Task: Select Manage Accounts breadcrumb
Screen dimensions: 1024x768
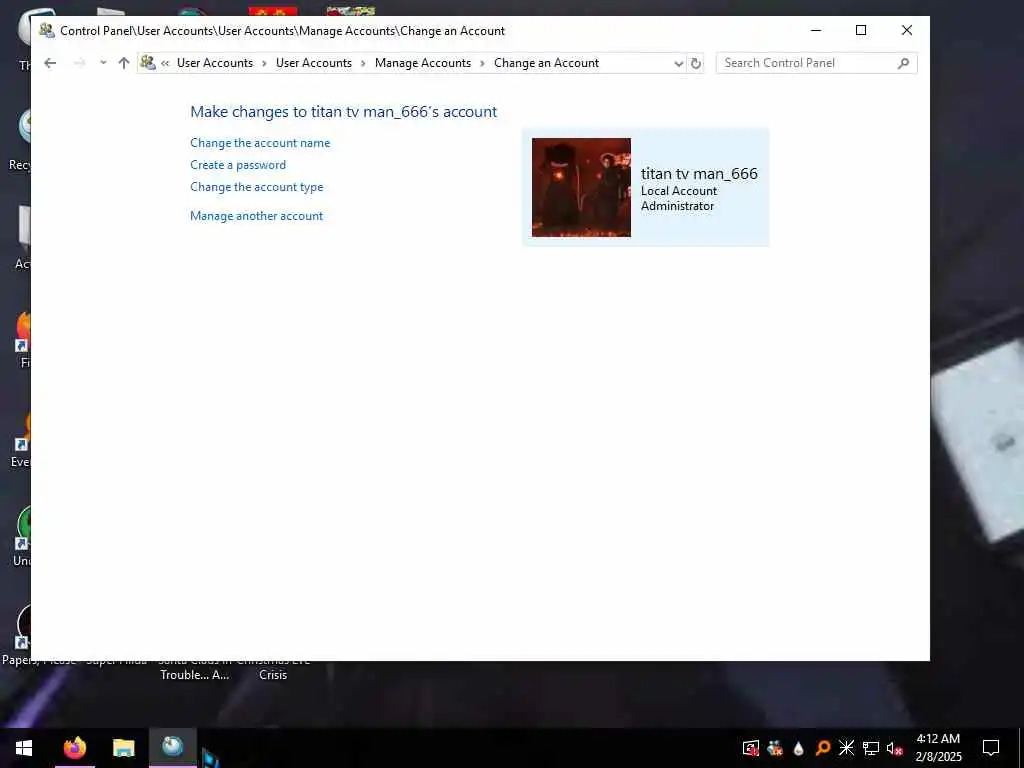Action: [423, 63]
